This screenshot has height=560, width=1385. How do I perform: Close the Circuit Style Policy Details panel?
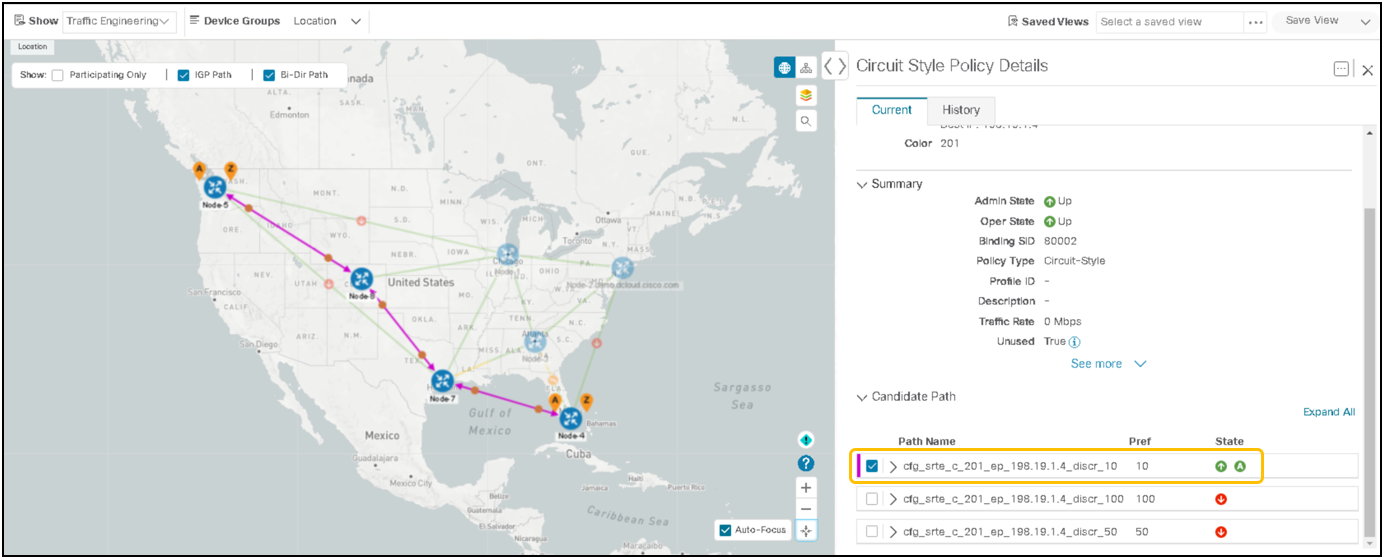click(1367, 70)
